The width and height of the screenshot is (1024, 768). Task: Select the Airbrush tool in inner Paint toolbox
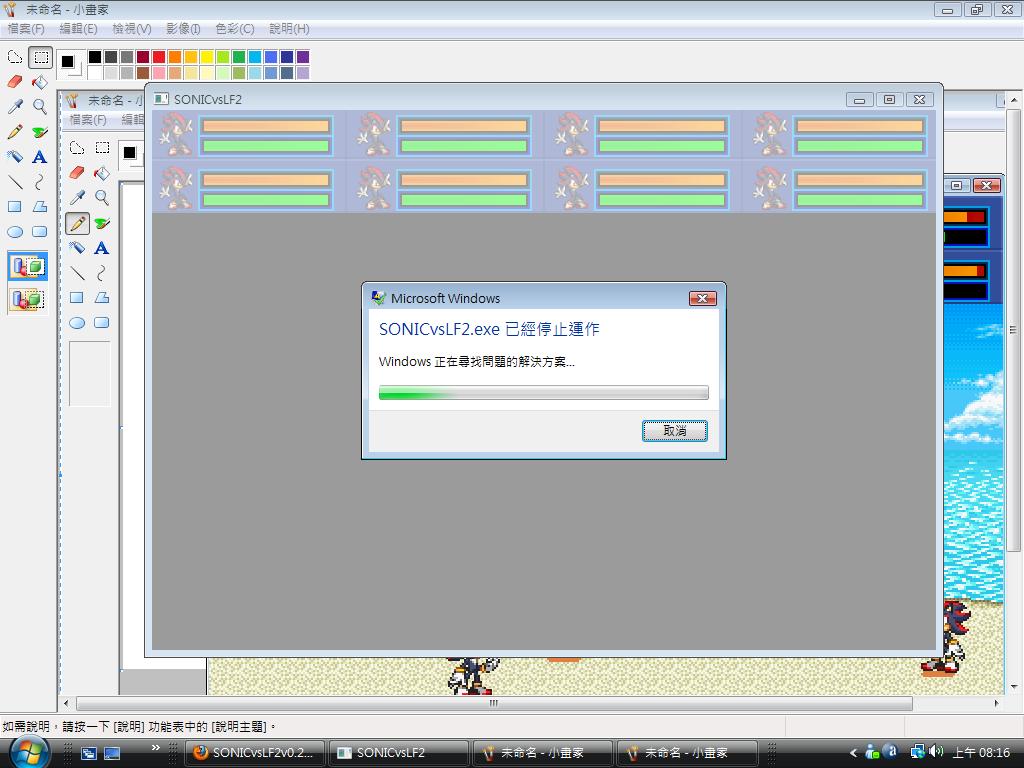[x=77, y=248]
